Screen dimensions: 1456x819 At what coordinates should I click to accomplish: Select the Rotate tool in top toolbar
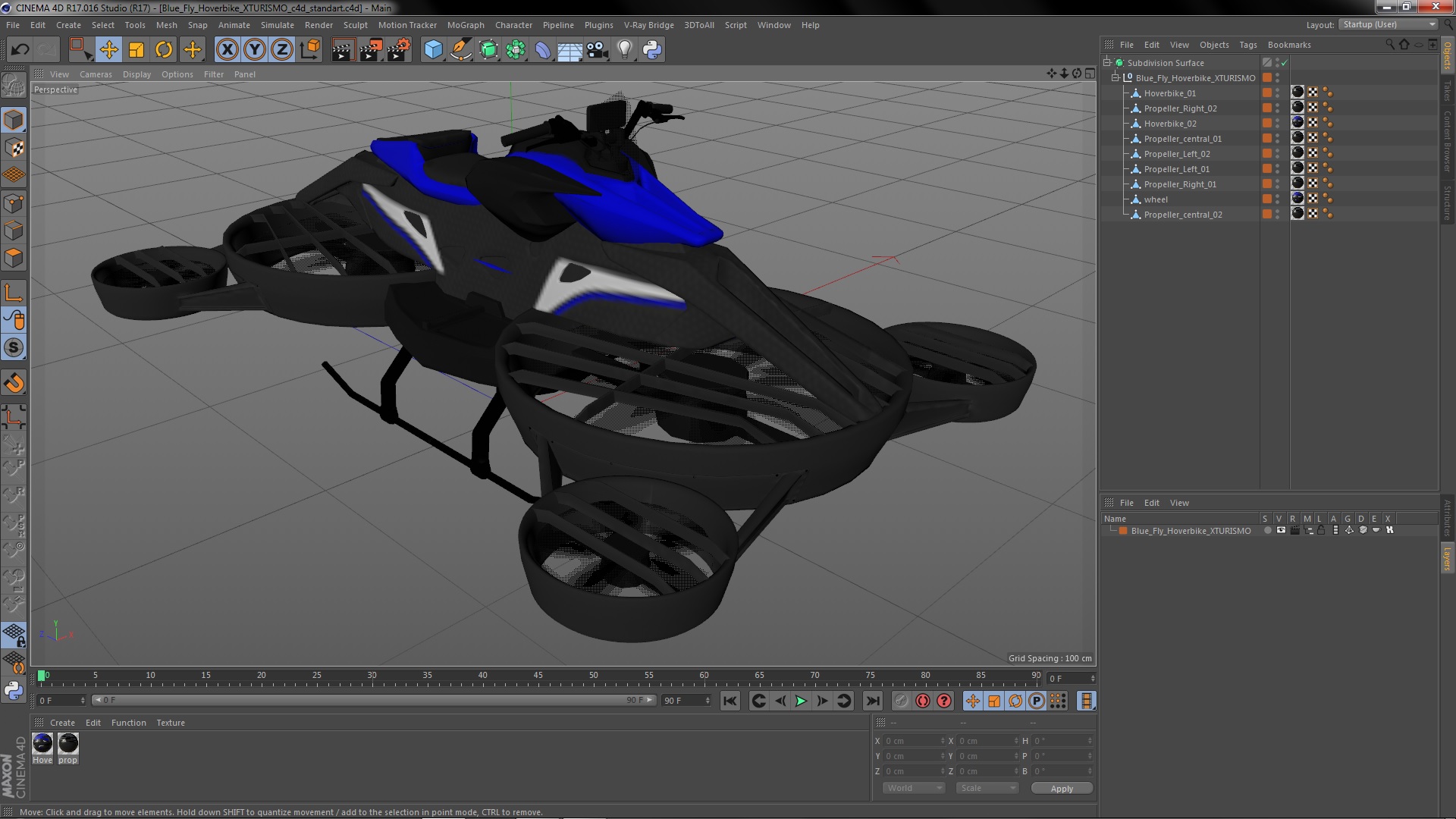click(x=164, y=50)
